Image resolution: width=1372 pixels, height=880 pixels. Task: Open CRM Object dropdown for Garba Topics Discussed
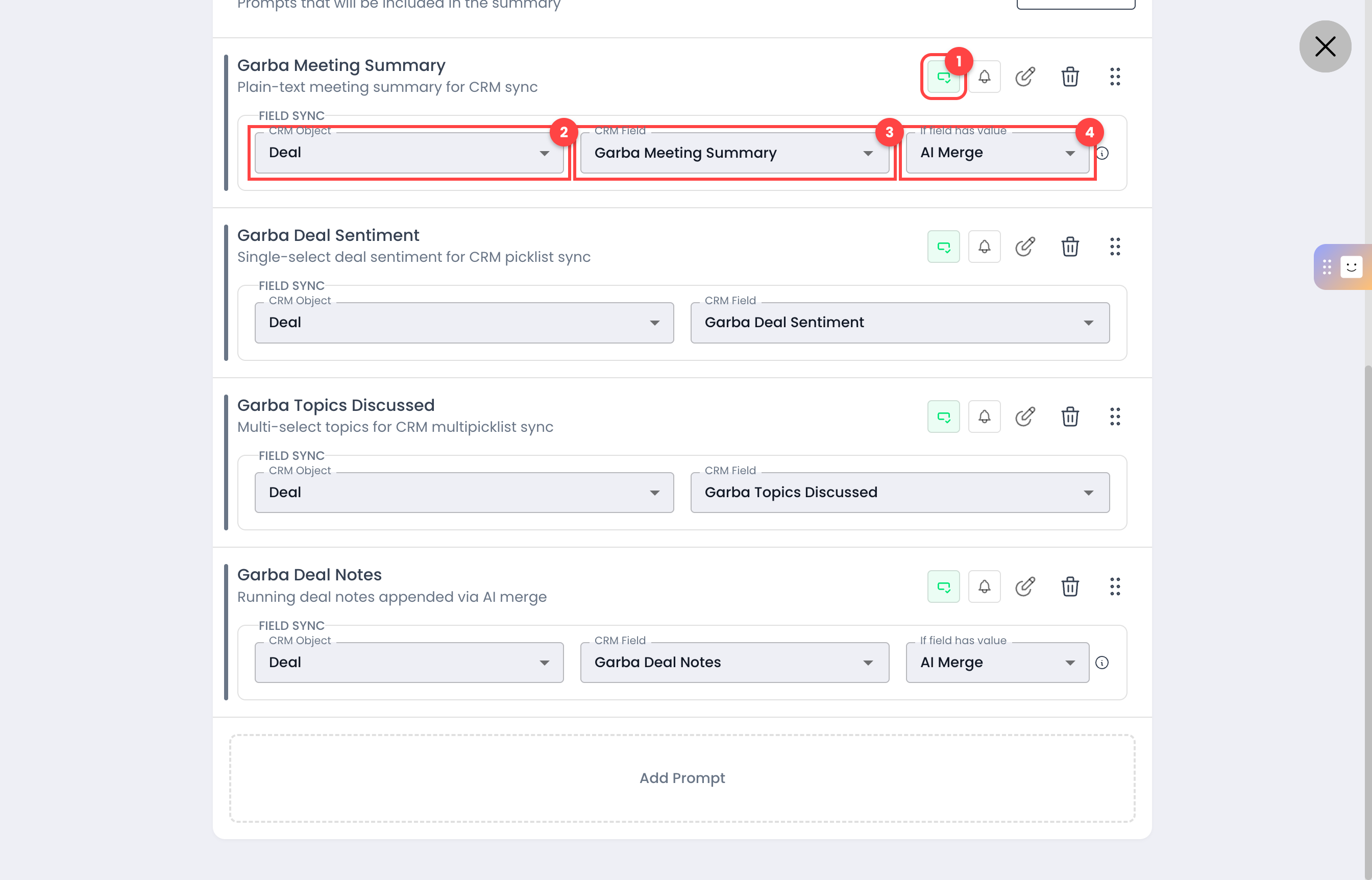point(464,493)
